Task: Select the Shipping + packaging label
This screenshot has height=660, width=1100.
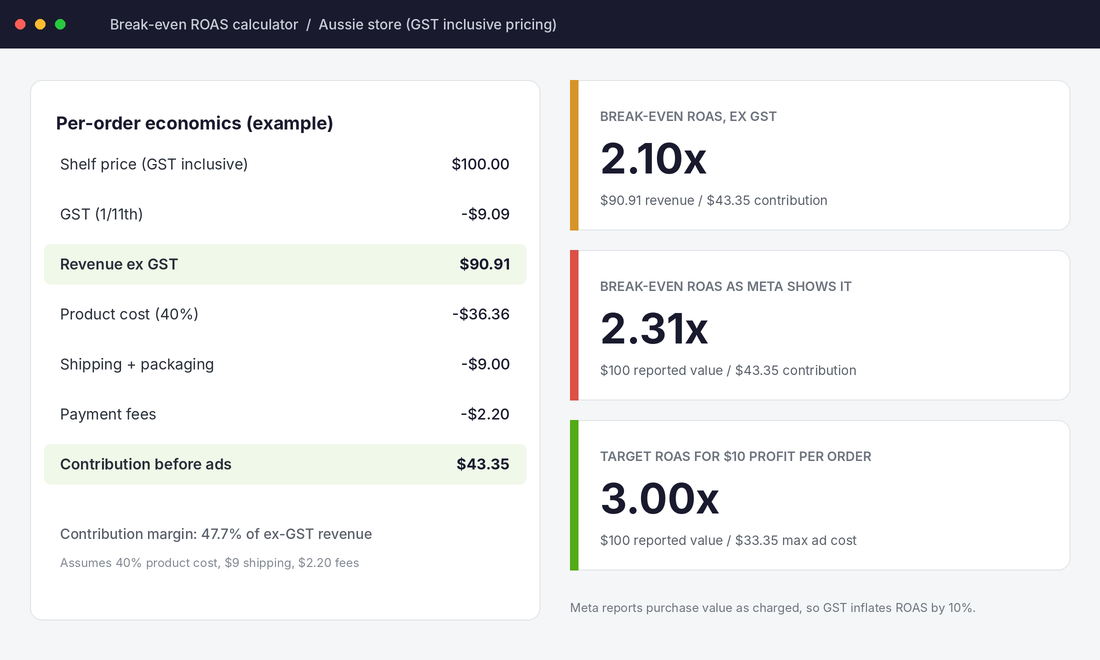Action: click(137, 364)
